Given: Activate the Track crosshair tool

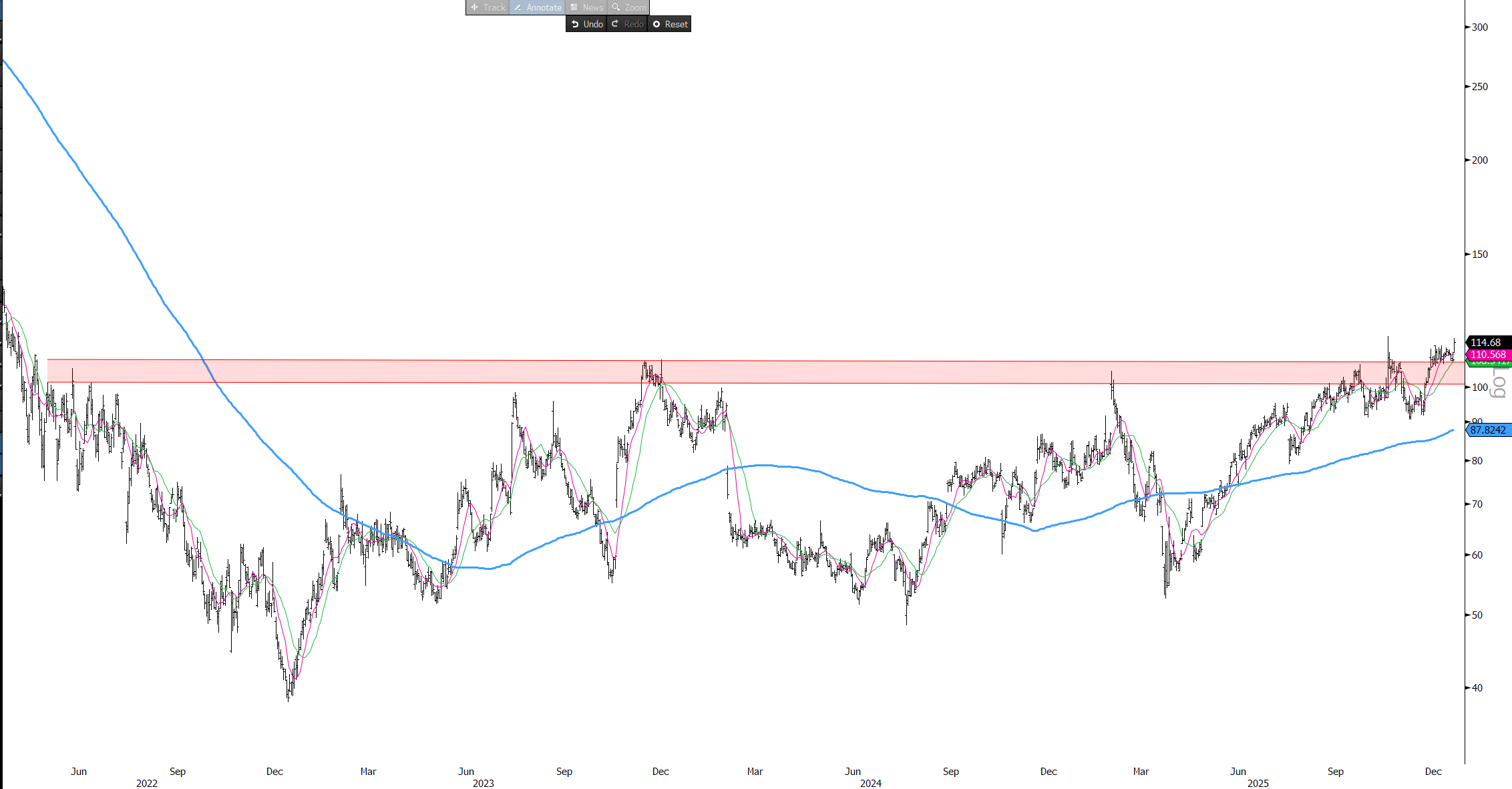Looking at the screenshot, I should (488, 7).
